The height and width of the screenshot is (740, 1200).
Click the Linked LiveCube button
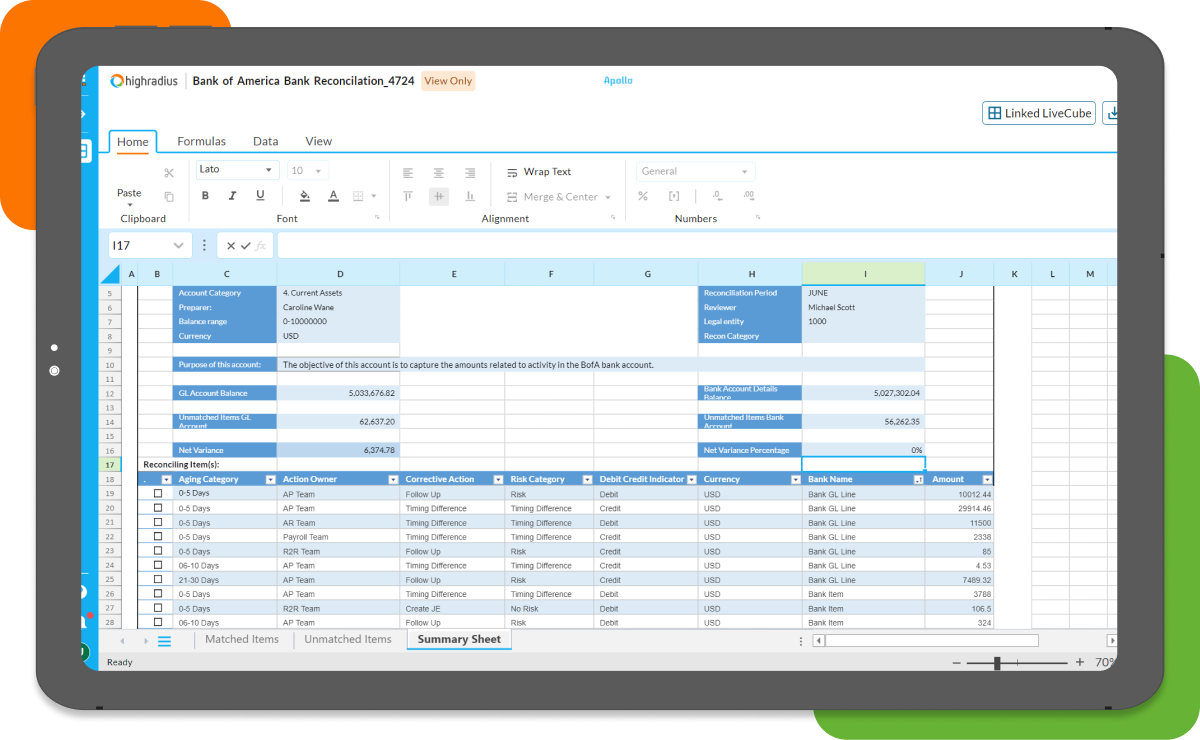pyautogui.click(x=1039, y=113)
